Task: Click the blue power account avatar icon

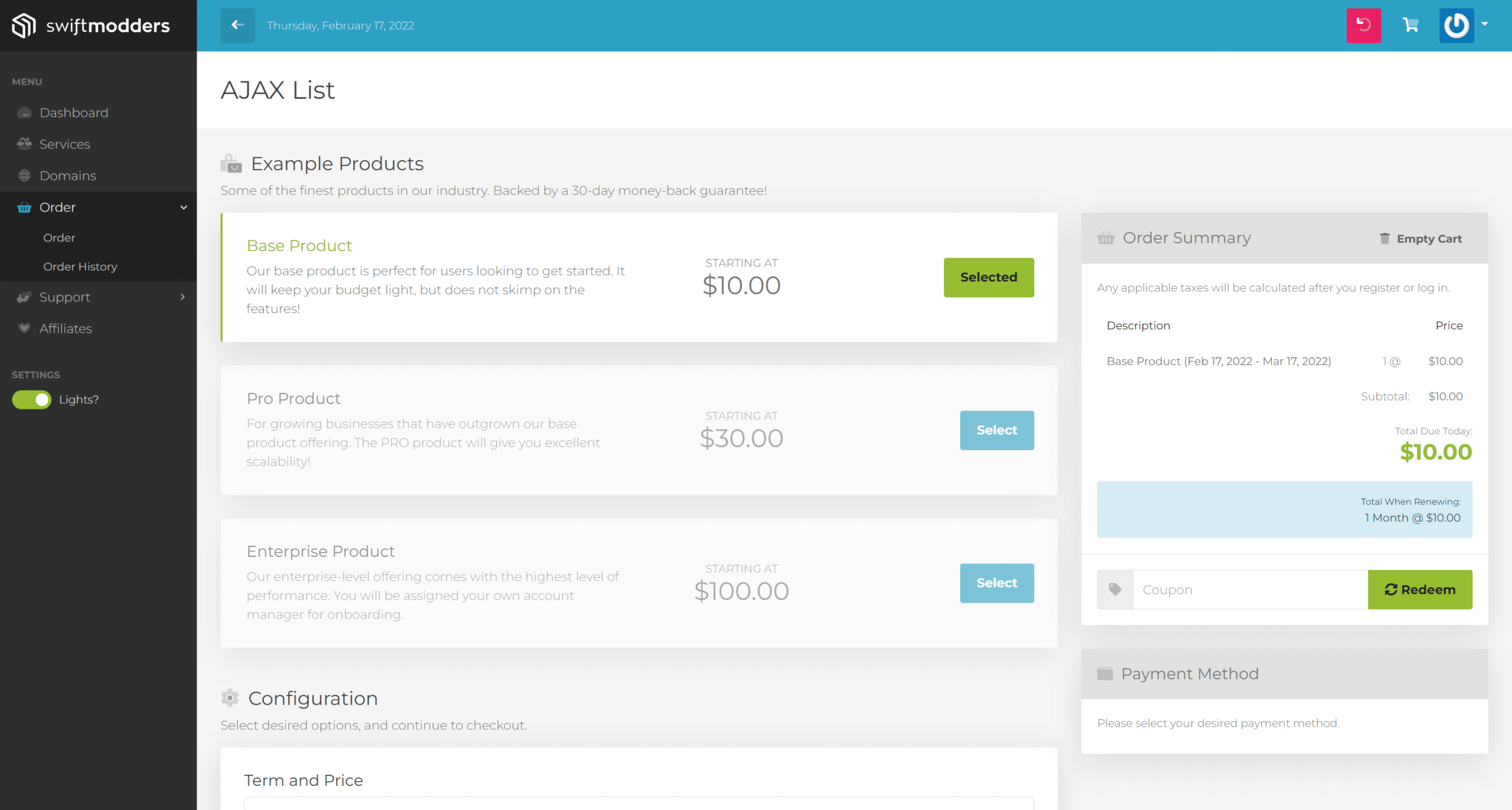Action: [1456, 25]
